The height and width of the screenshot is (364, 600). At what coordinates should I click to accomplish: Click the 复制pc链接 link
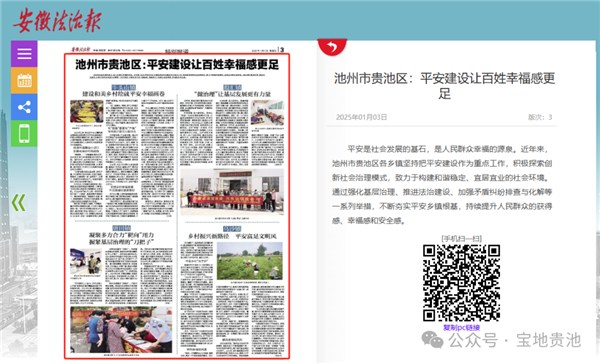tap(461, 328)
